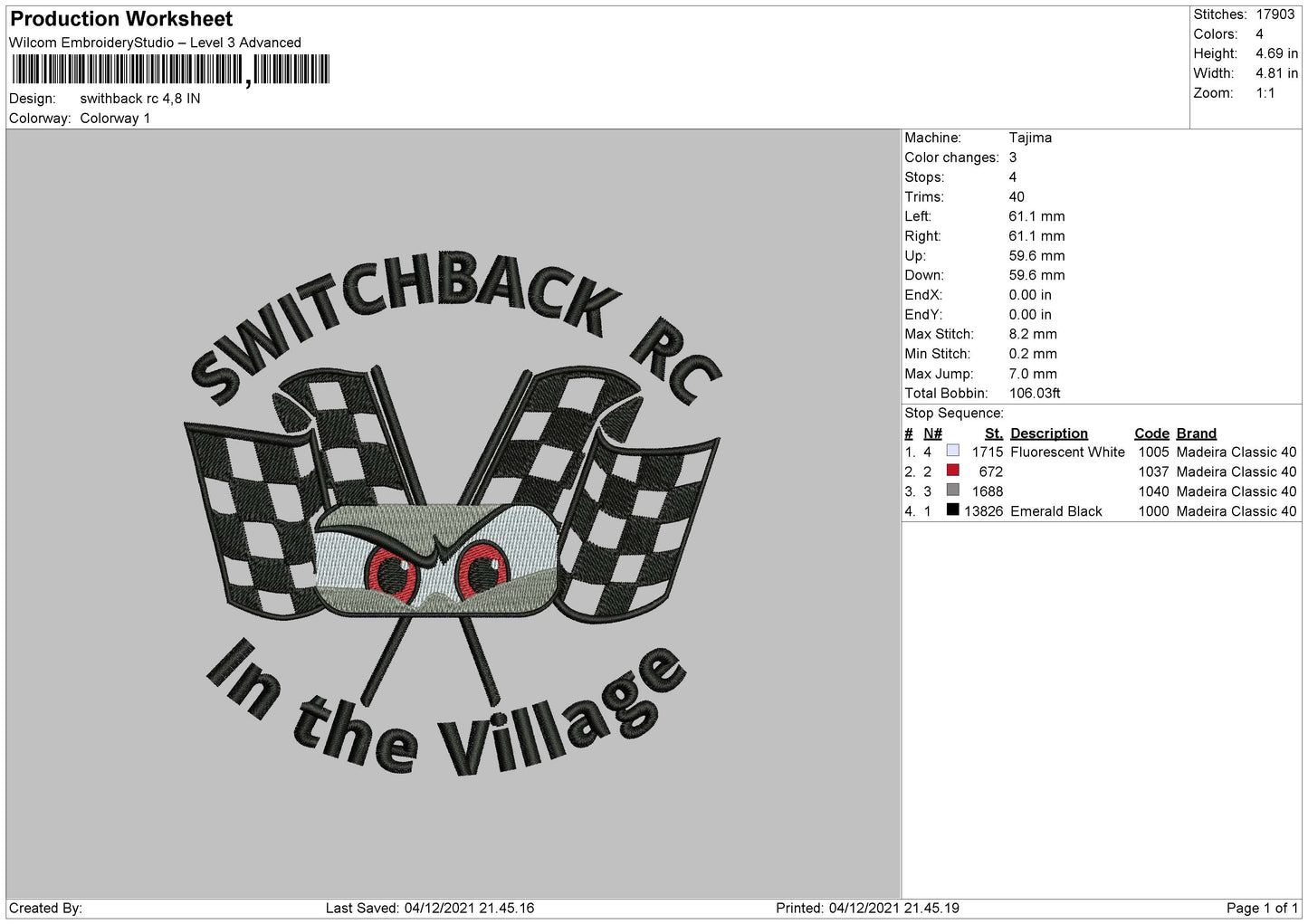Click the red thread swatch in row 2

coord(952,471)
